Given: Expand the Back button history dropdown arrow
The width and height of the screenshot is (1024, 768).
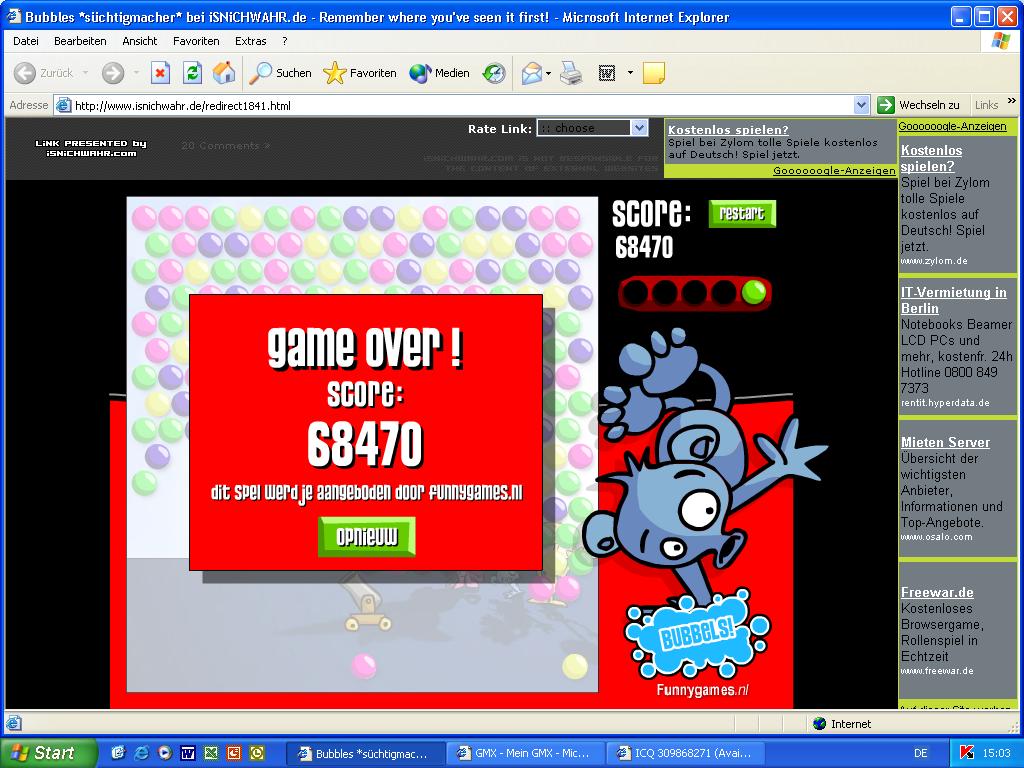Looking at the screenshot, I should 86,72.
